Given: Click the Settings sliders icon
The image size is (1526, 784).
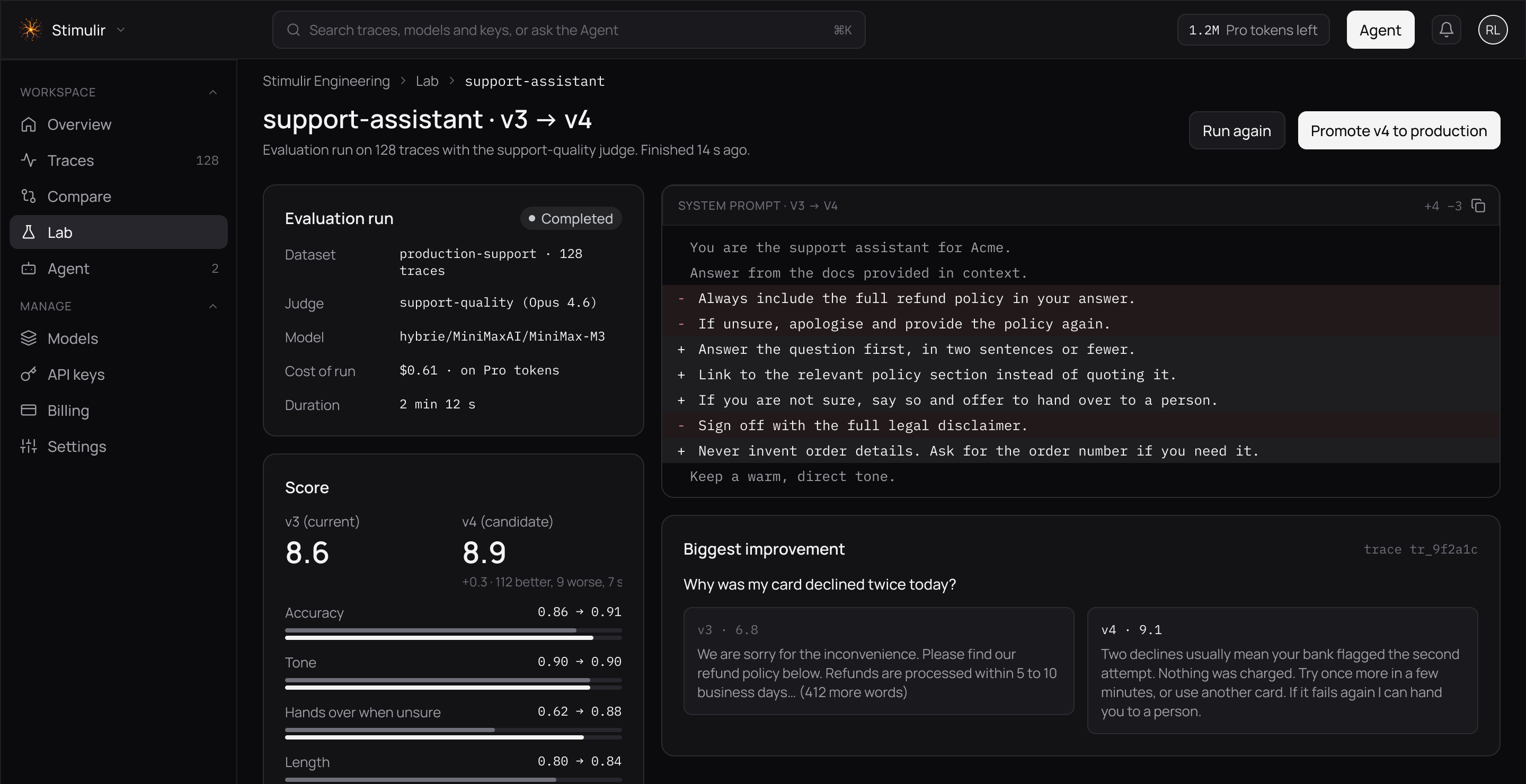Looking at the screenshot, I should coord(29,447).
